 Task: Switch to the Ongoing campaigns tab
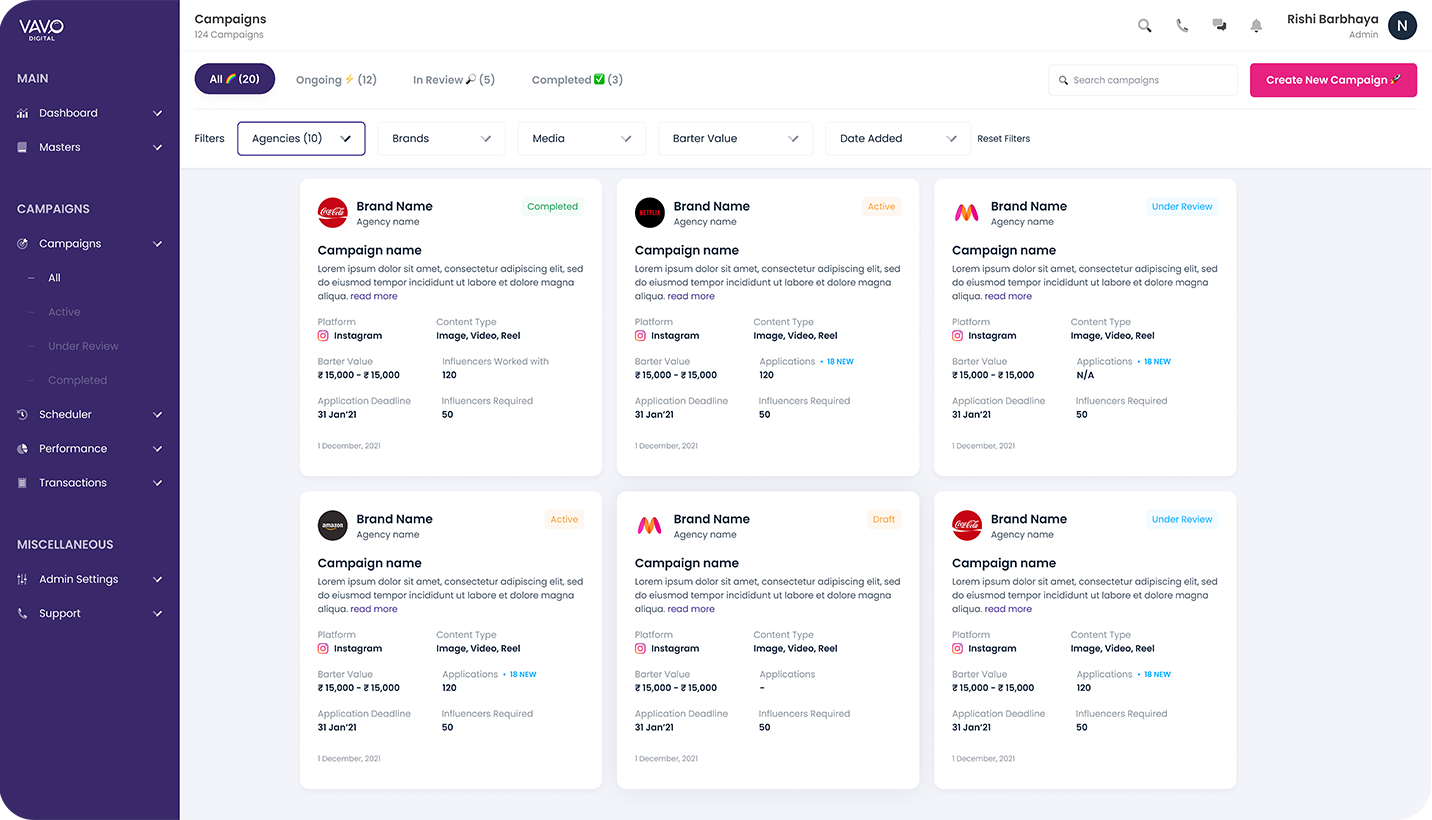[336, 78]
